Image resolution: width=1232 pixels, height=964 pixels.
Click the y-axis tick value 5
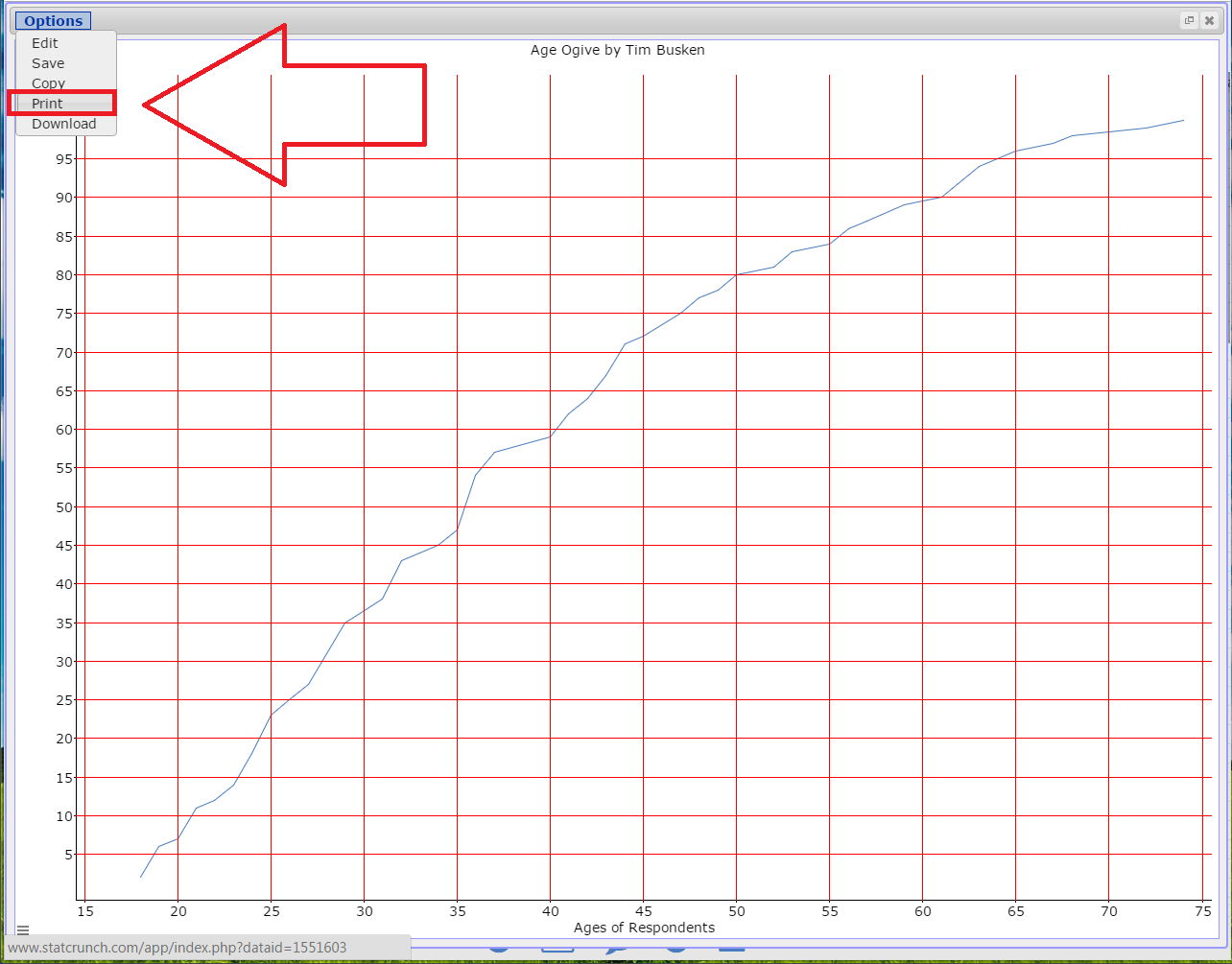pos(70,855)
